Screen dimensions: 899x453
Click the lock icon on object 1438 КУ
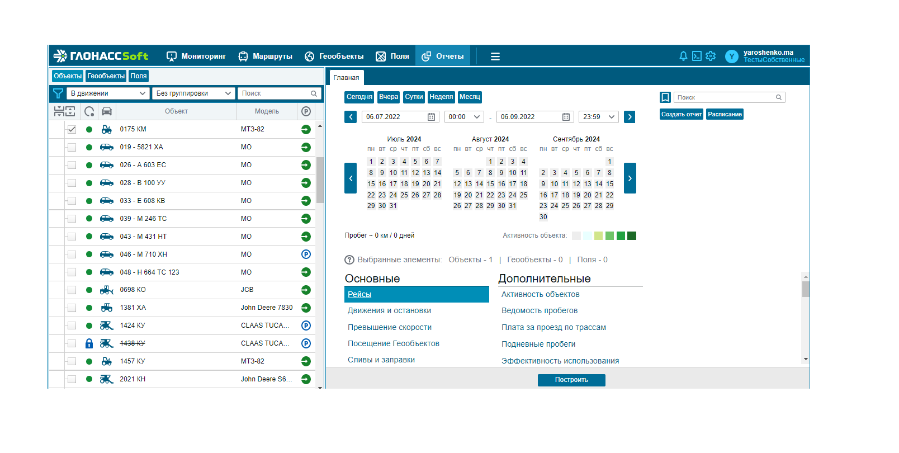click(89, 343)
